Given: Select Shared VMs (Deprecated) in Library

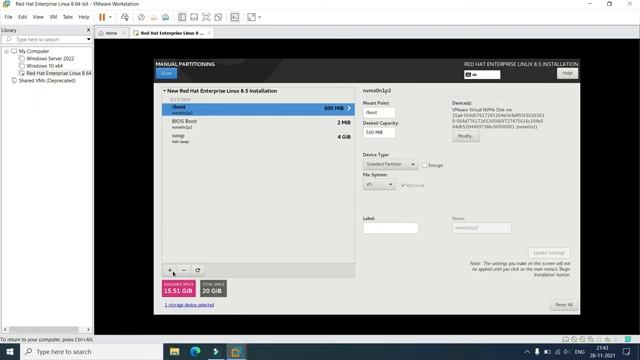Looking at the screenshot, I should 47,81.
